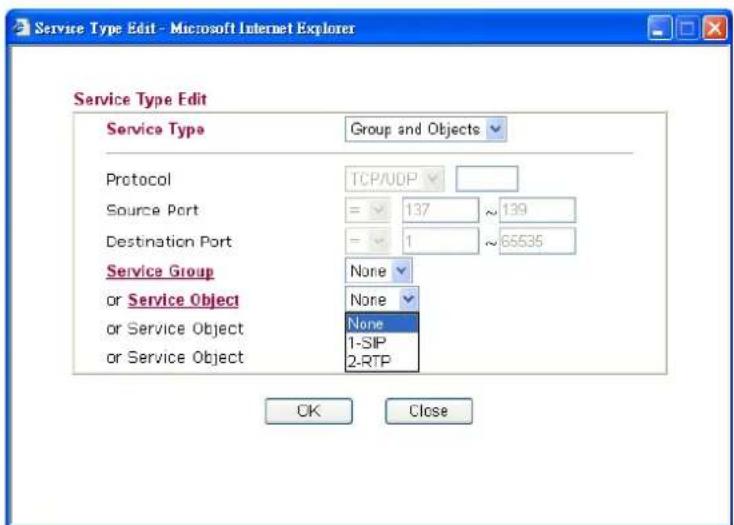Click the Internet Explorer page icon in title bar

pos(21,27)
